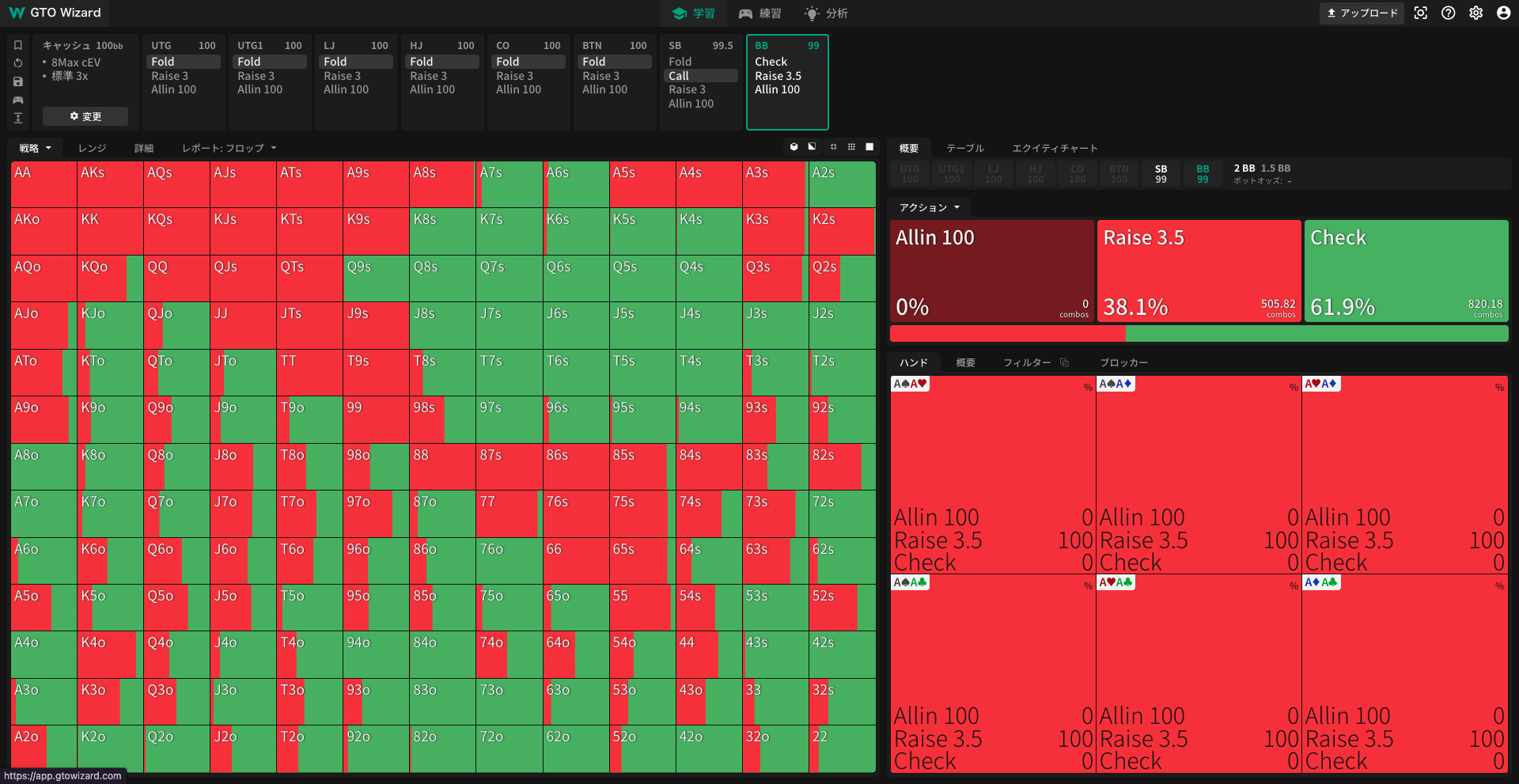Open the テーブル tab
The height and width of the screenshot is (784, 1519).
point(965,148)
